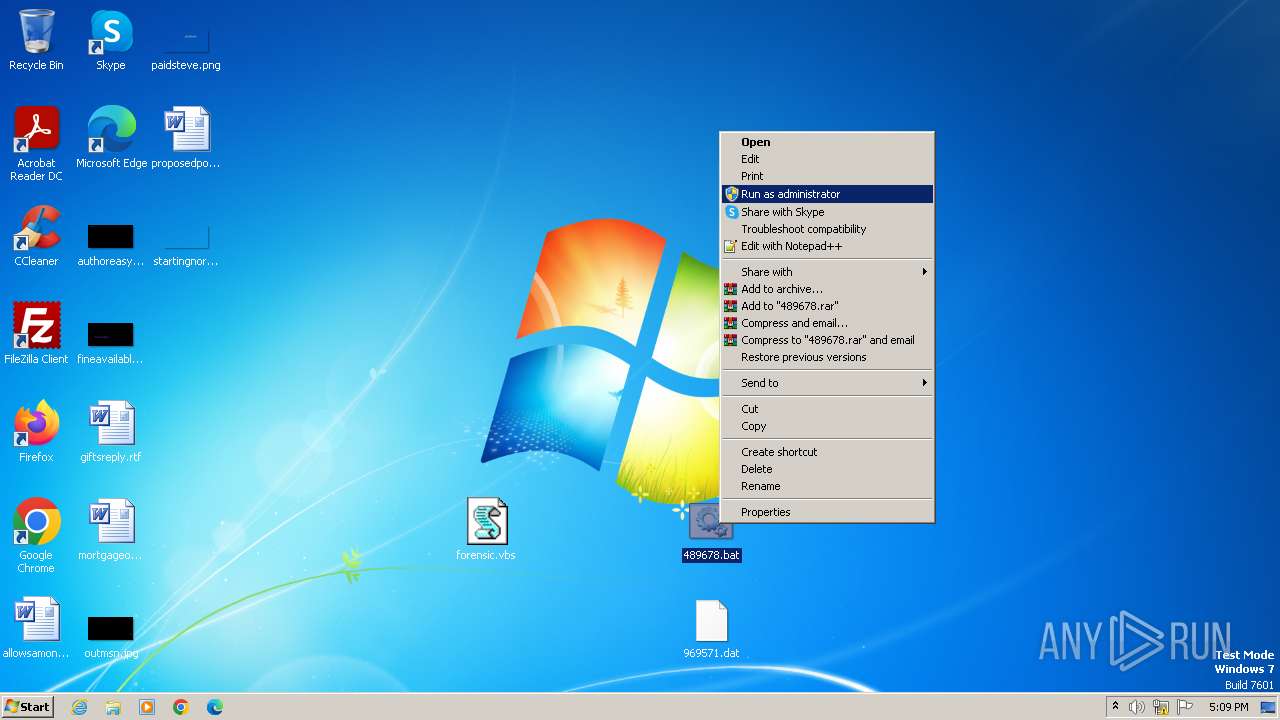Choose Run as administrator
Image resolution: width=1280 pixels, height=720 pixels.
pyautogui.click(x=827, y=194)
